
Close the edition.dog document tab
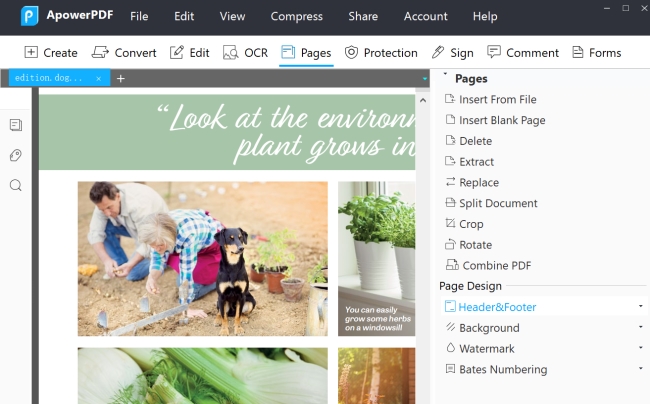(99, 78)
